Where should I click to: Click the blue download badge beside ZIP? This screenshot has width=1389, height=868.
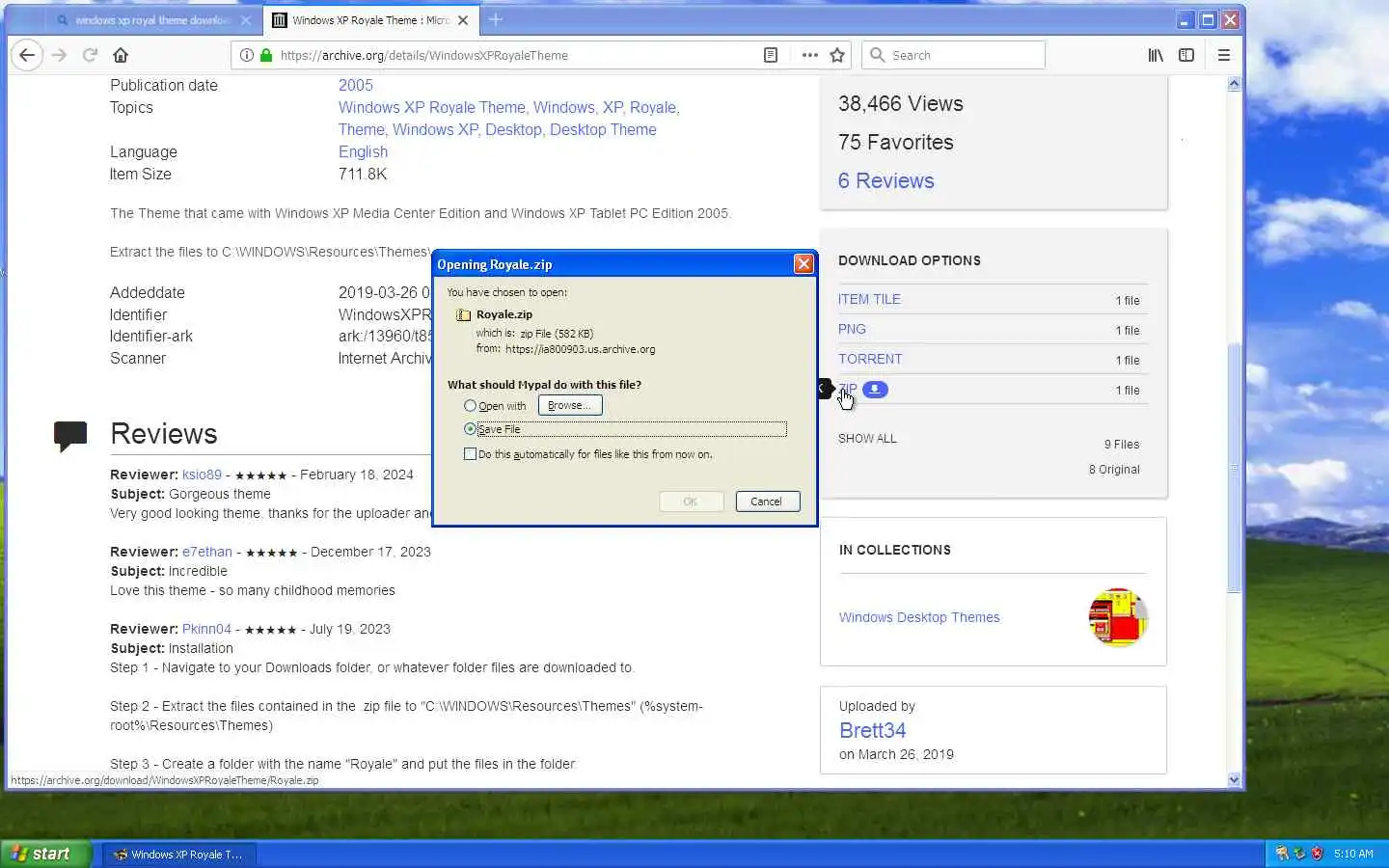pos(875,390)
